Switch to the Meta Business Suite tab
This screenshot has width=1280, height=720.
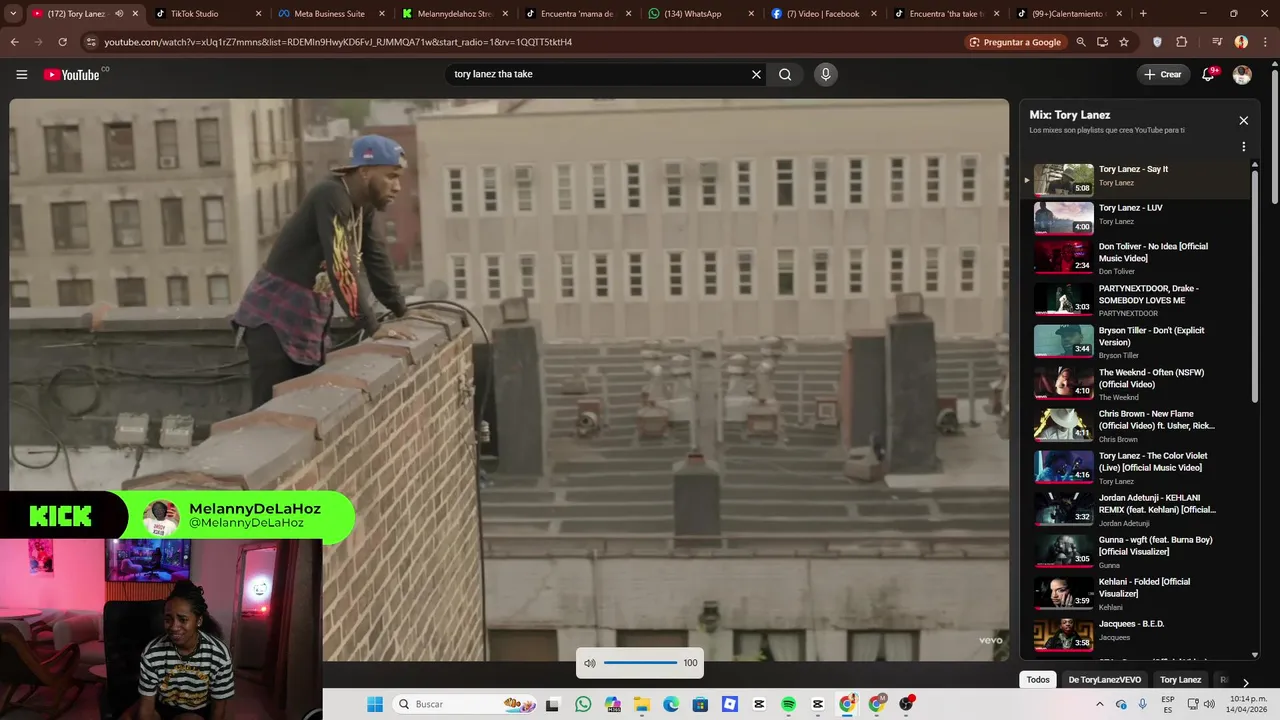coord(330,14)
